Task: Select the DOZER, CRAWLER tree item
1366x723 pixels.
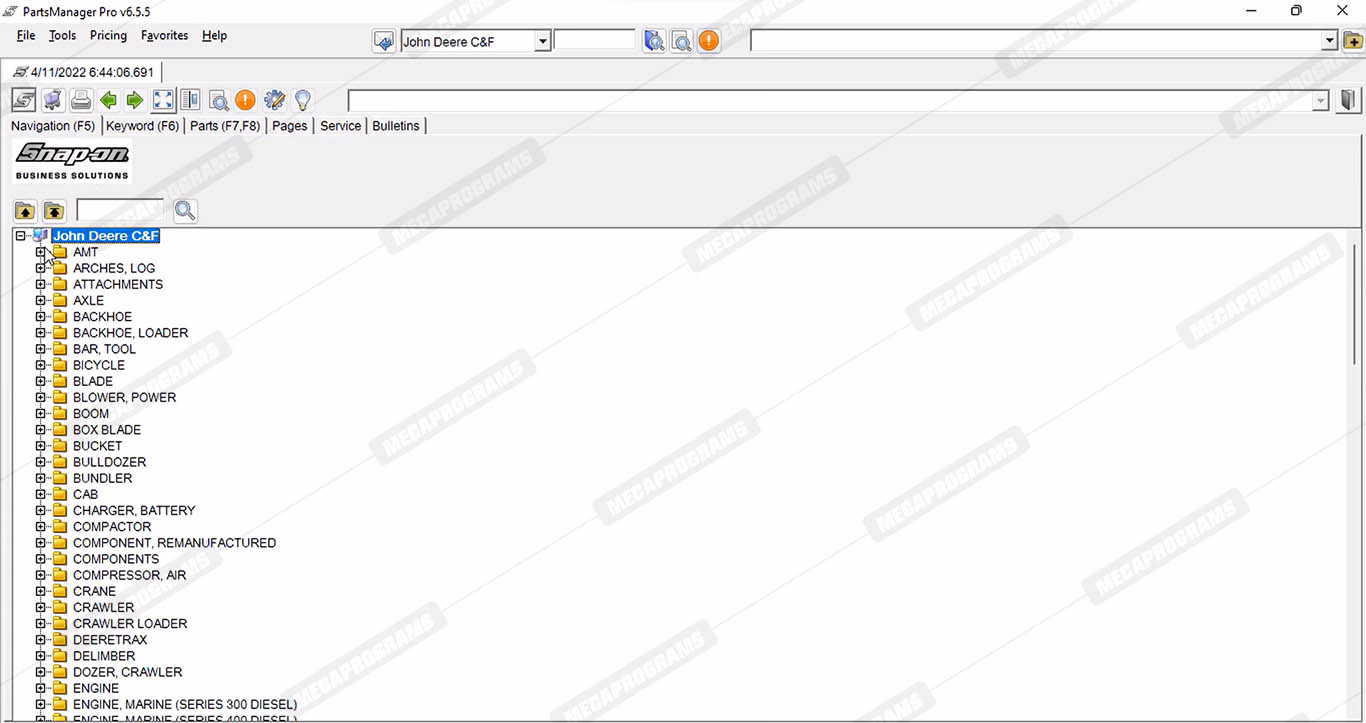Action: [127, 672]
